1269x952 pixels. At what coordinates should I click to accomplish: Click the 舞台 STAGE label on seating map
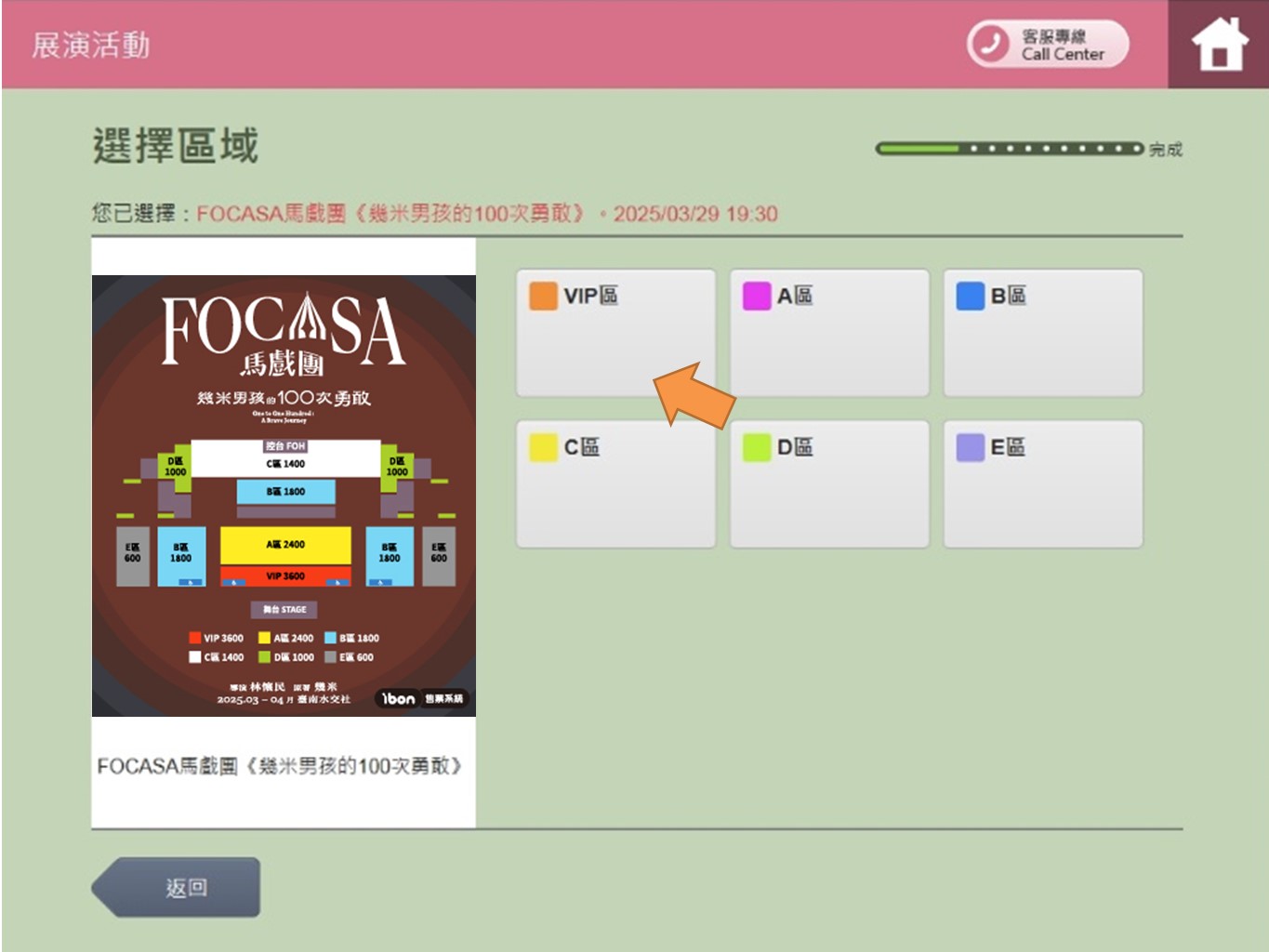point(284,610)
